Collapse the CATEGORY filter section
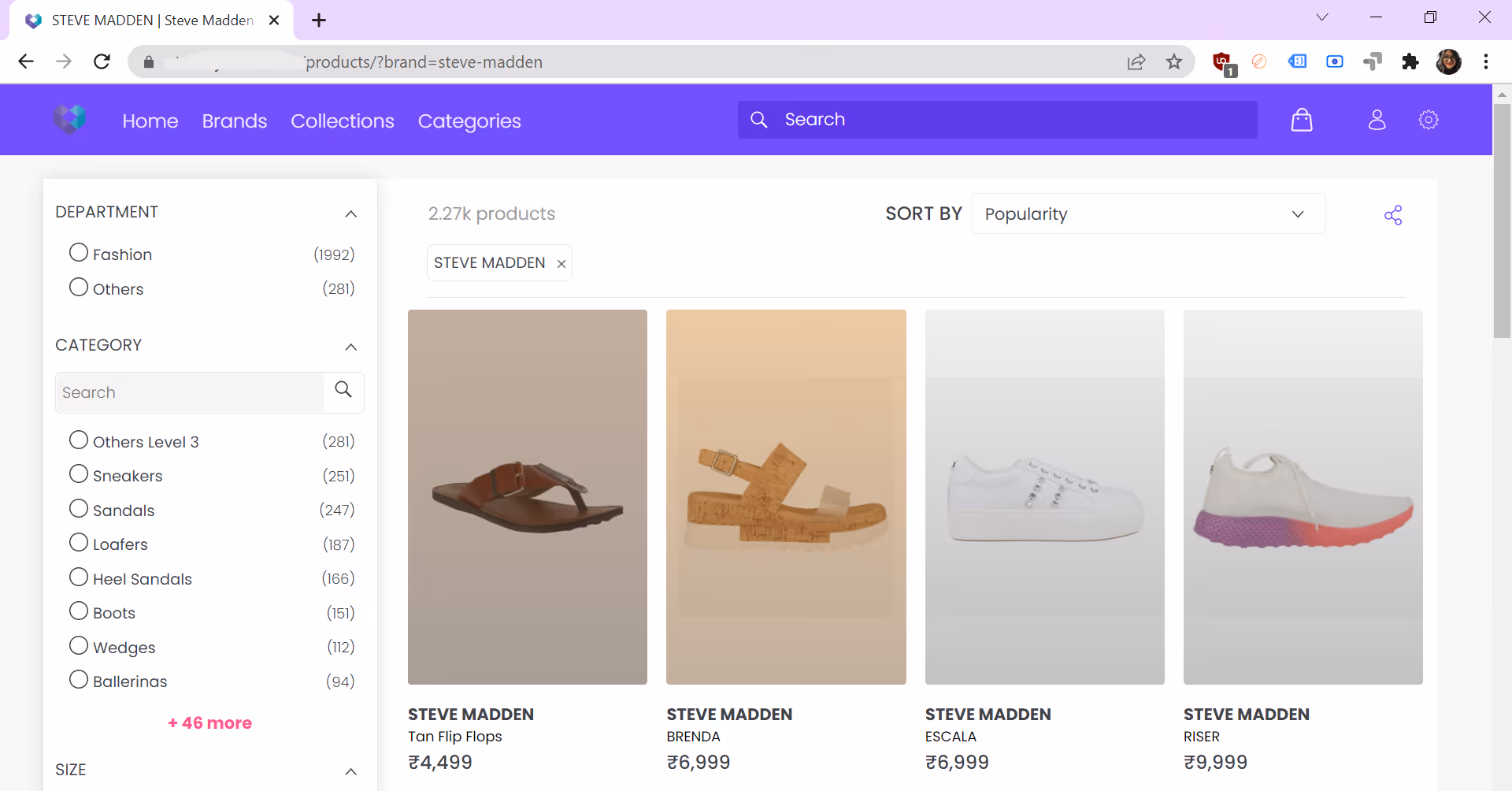This screenshot has height=791, width=1512. click(x=351, y=347)
